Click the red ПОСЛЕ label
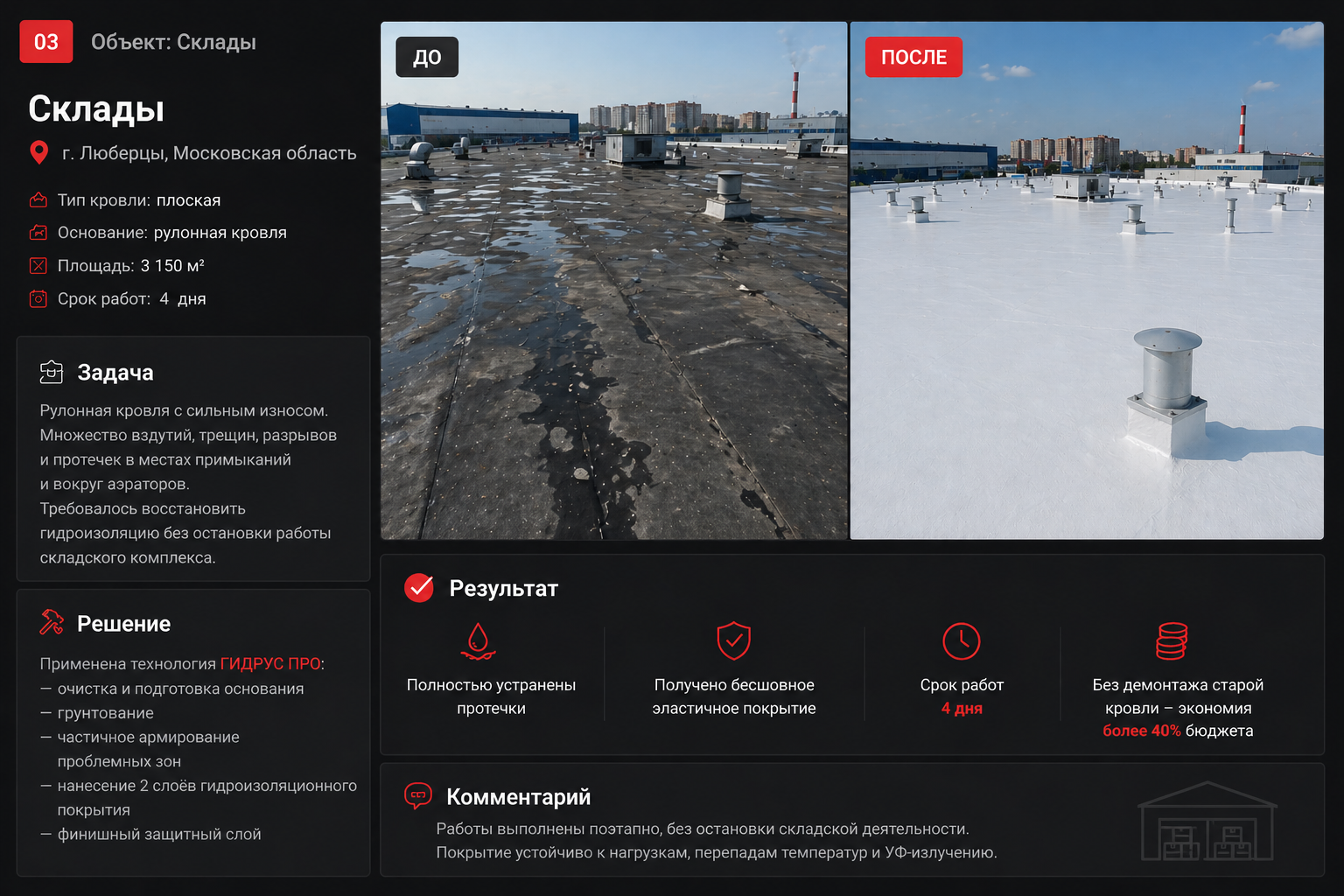The height and width of the screenshot is (896, 1344). tap(913, 57)
